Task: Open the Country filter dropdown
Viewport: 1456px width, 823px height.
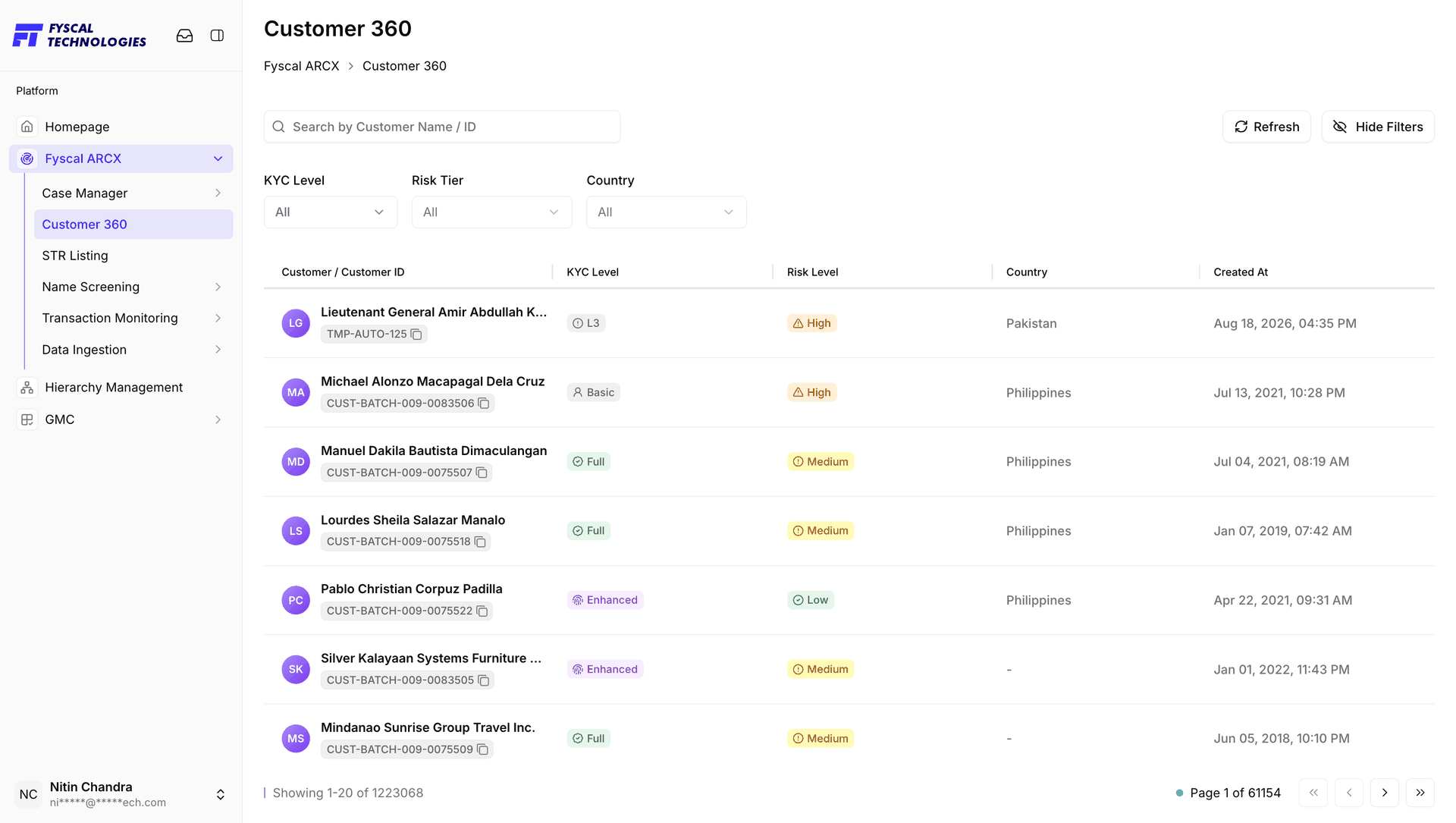Action: click(x=667, y=212)
